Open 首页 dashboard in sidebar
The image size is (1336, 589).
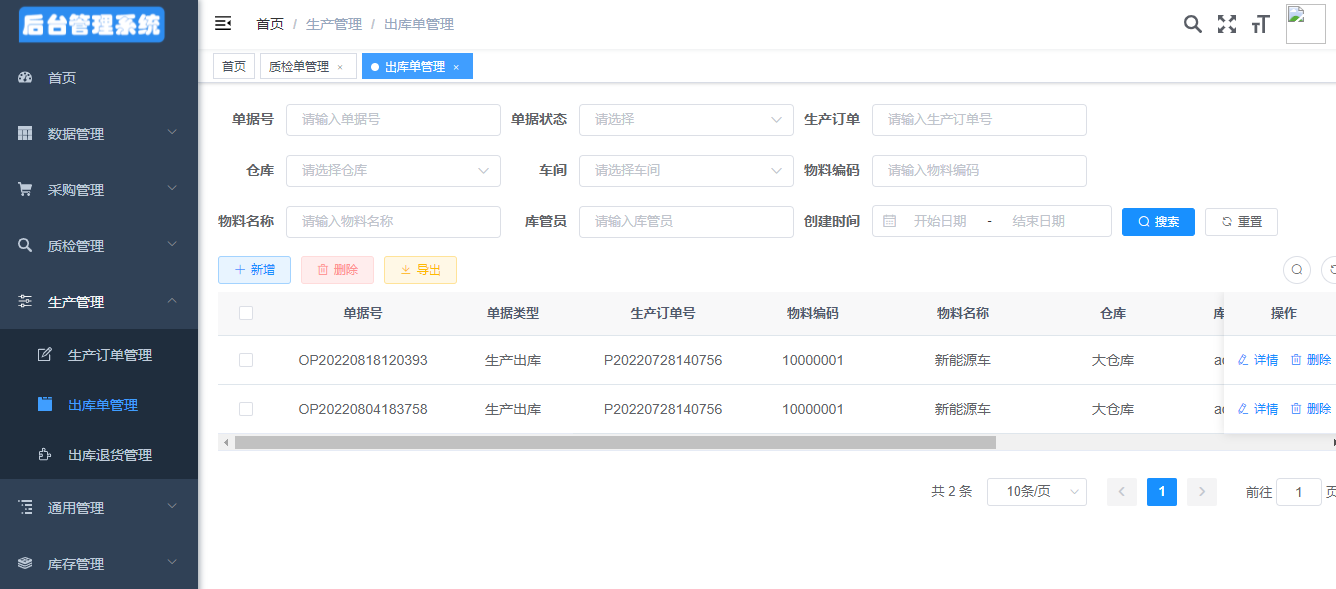tap(62, 78)
